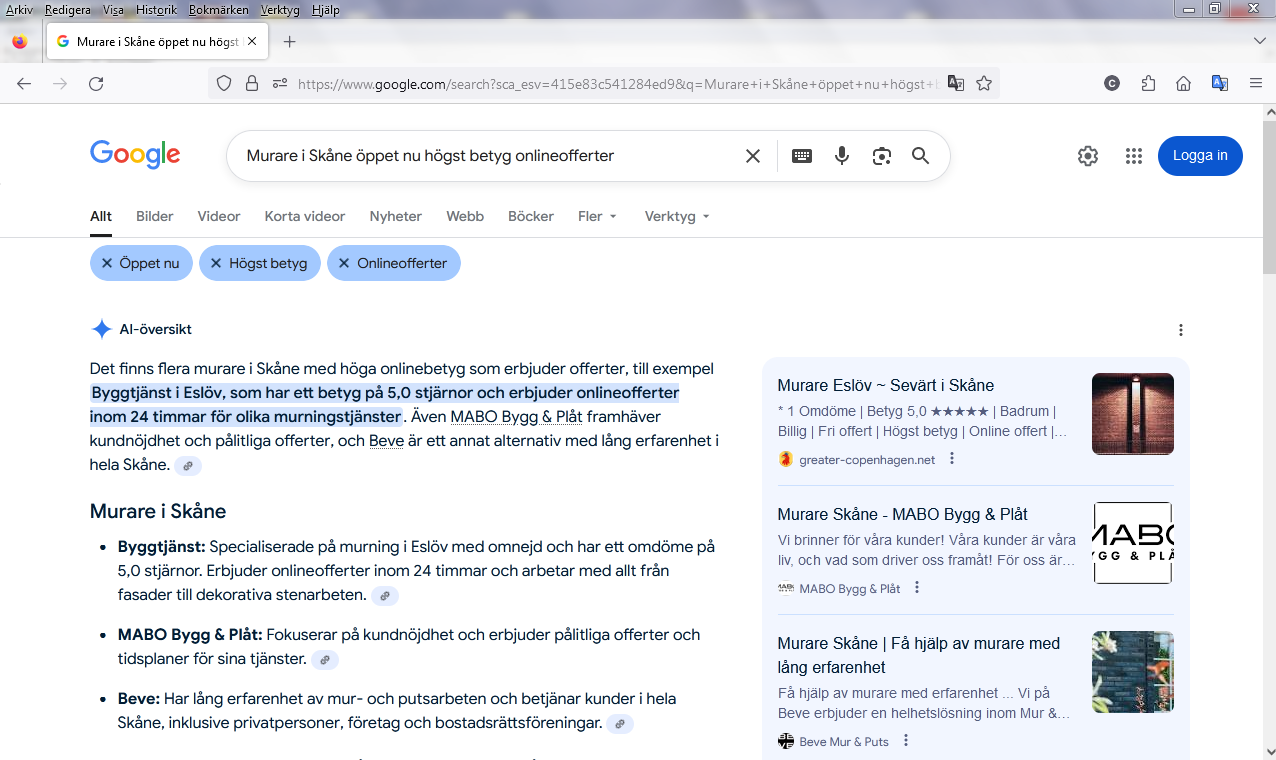The height and width of the screenshot is (760, 1276).
Task: Open Google Lens image search
Action: pyautogui.click(x=881, y=156)
